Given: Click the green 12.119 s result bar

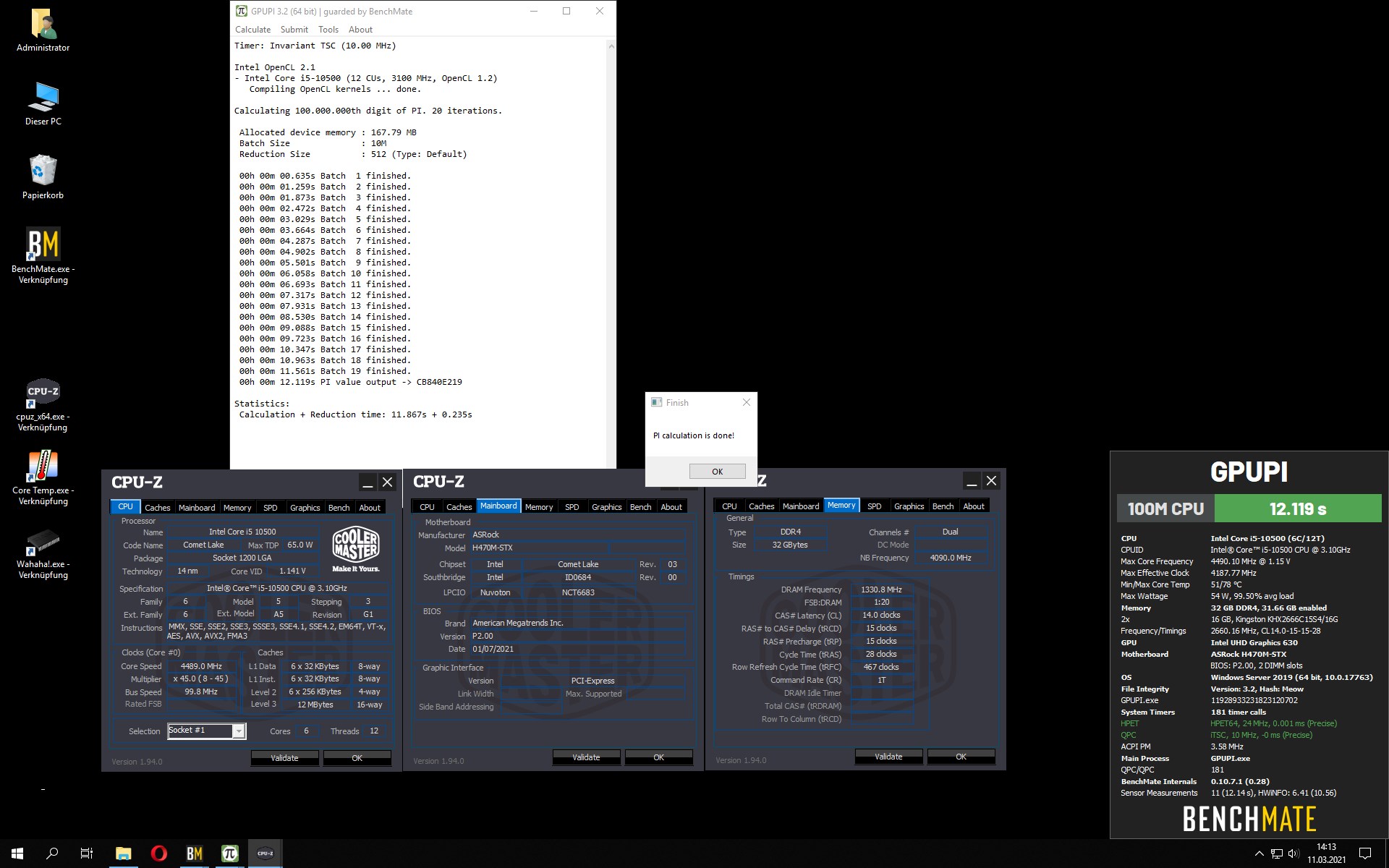Looking at the screenshot, I should [1298, 509].
